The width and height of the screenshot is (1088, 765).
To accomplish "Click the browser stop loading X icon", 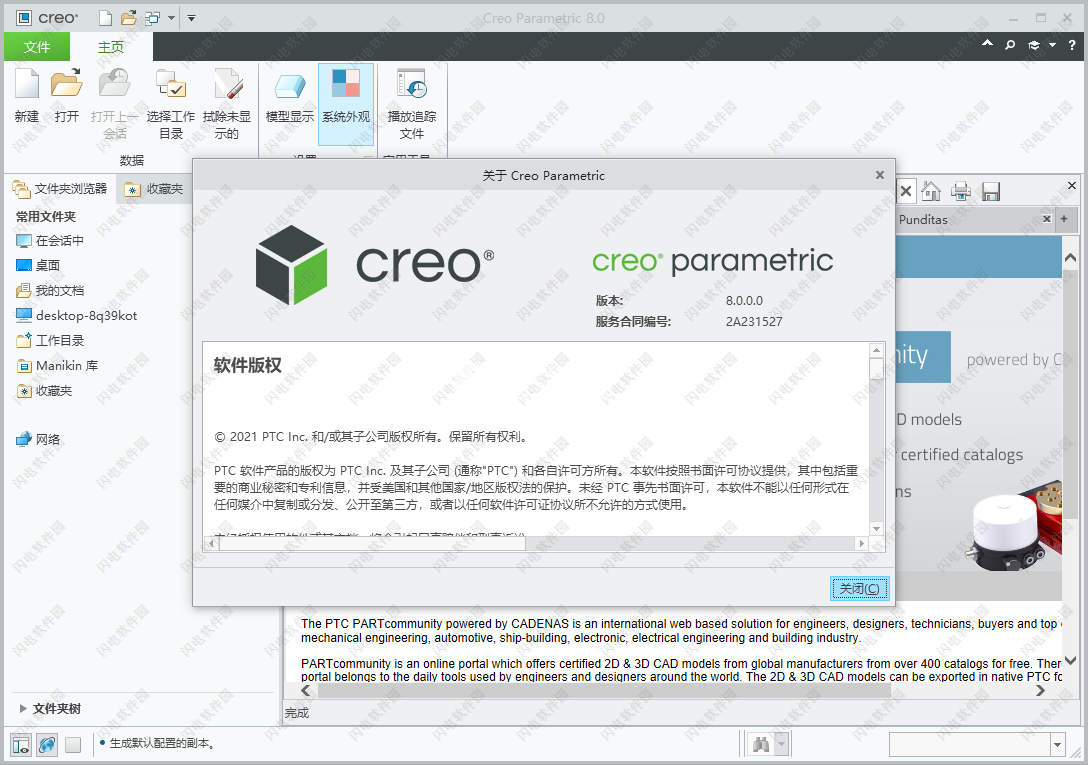I will (906, 191).
